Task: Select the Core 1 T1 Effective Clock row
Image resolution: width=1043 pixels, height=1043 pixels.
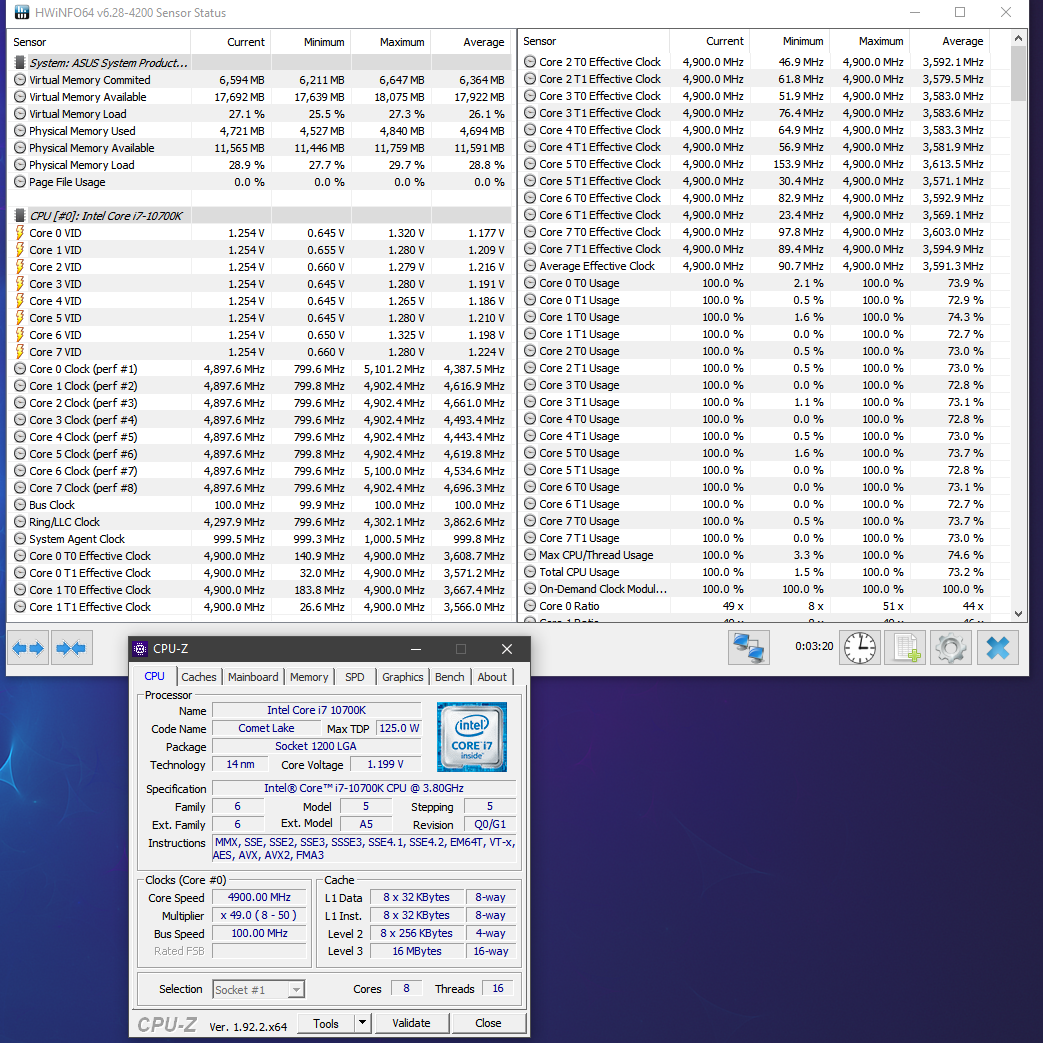Action: (260, 607)
